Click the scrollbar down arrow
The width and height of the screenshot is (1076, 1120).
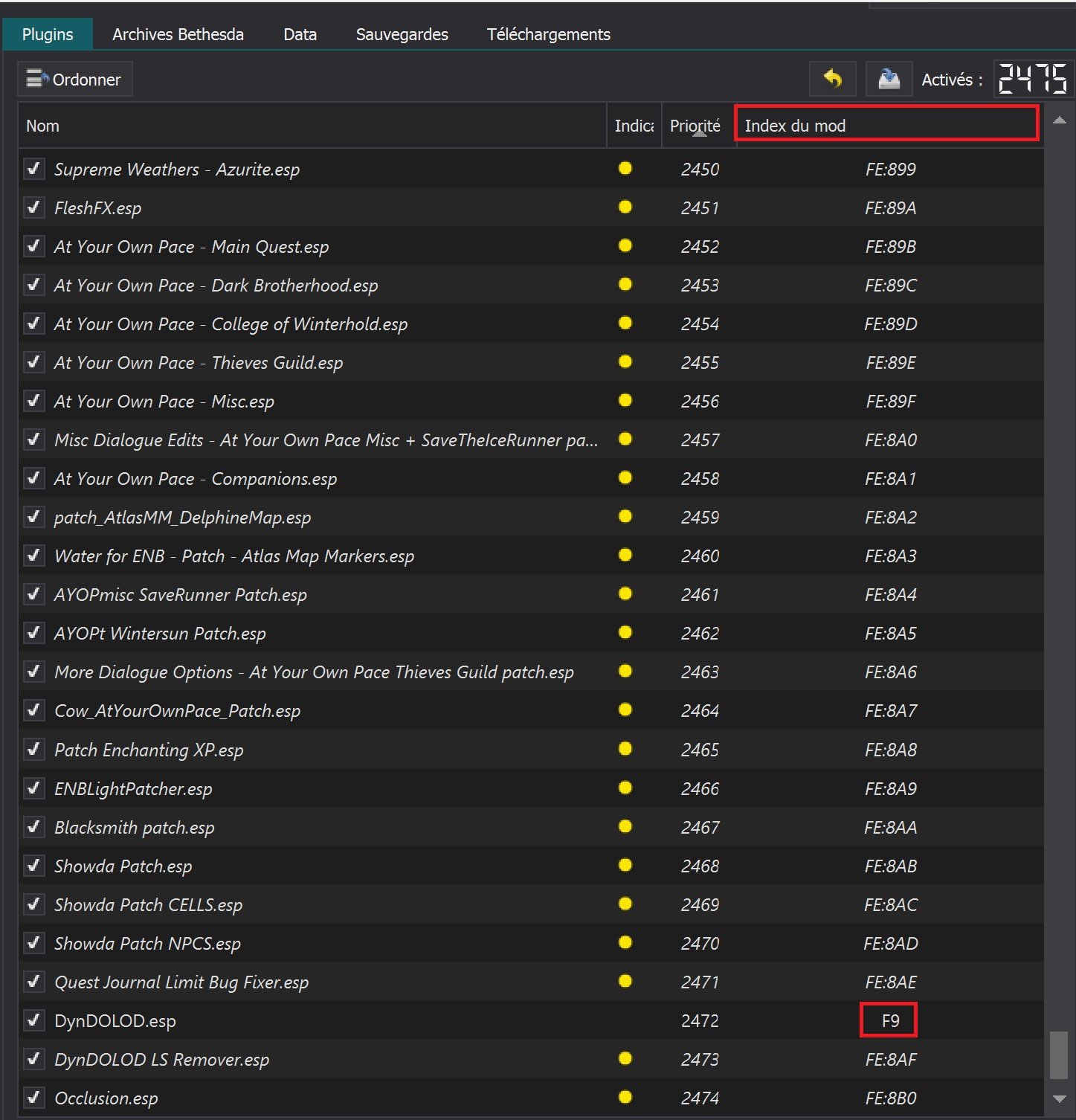[x=1060, y=1098]
